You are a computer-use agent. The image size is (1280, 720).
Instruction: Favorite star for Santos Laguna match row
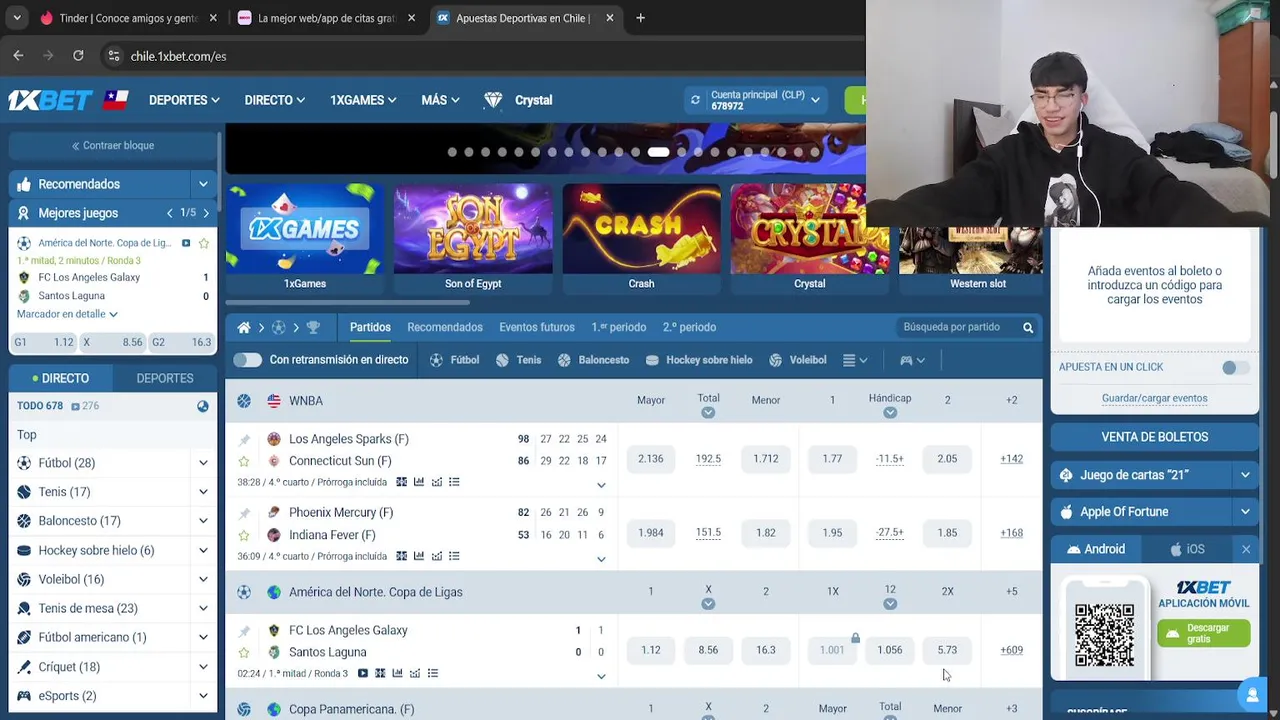point(244,652)
